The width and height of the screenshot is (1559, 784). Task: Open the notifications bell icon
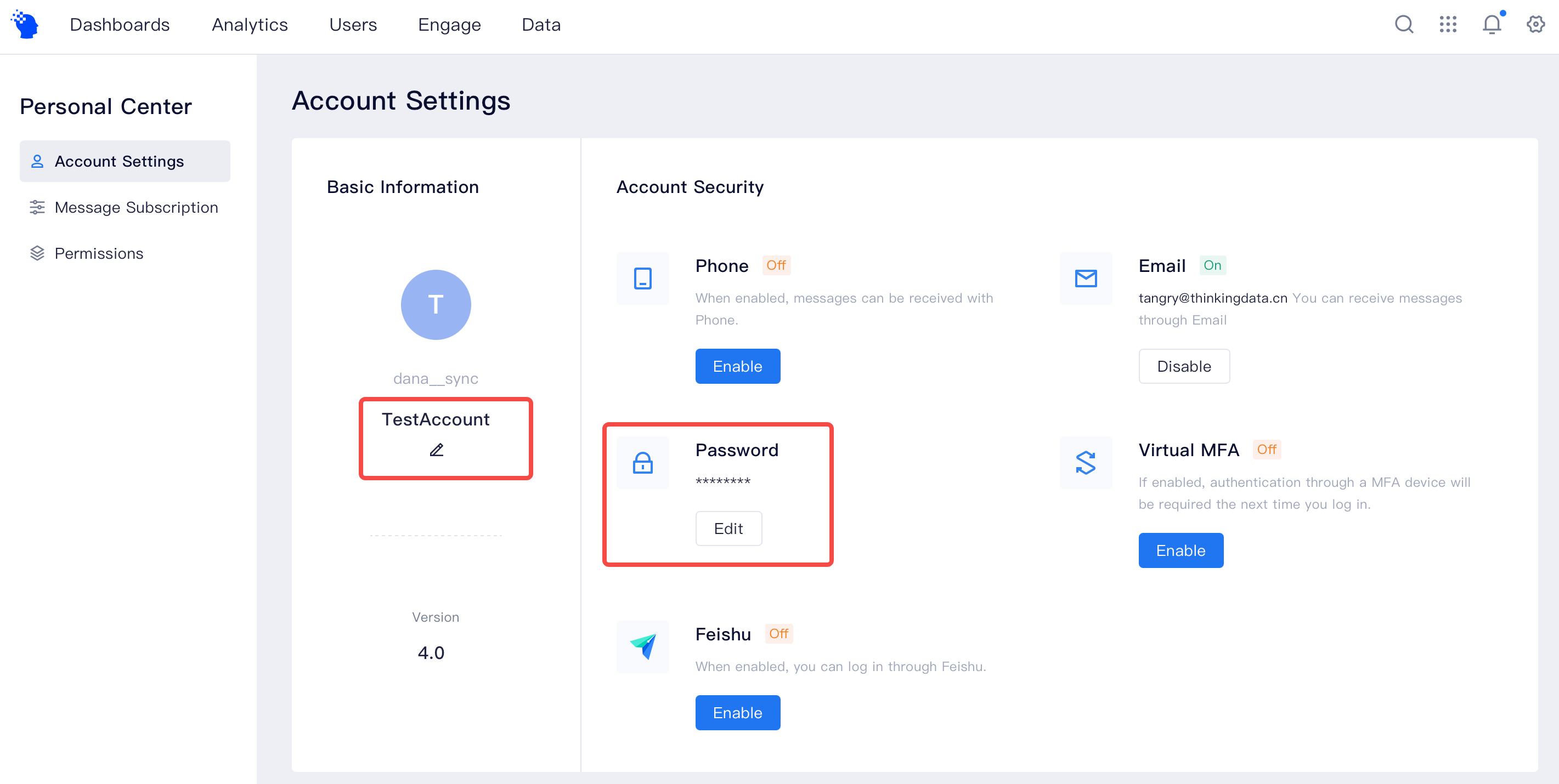[1492, 24]
